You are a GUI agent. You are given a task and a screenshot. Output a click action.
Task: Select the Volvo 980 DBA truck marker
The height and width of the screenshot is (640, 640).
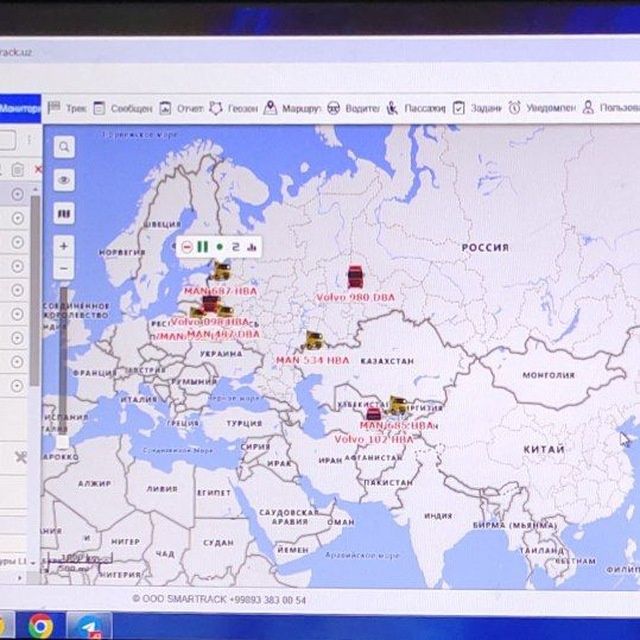pyautogui.click(x=355, y=276)
